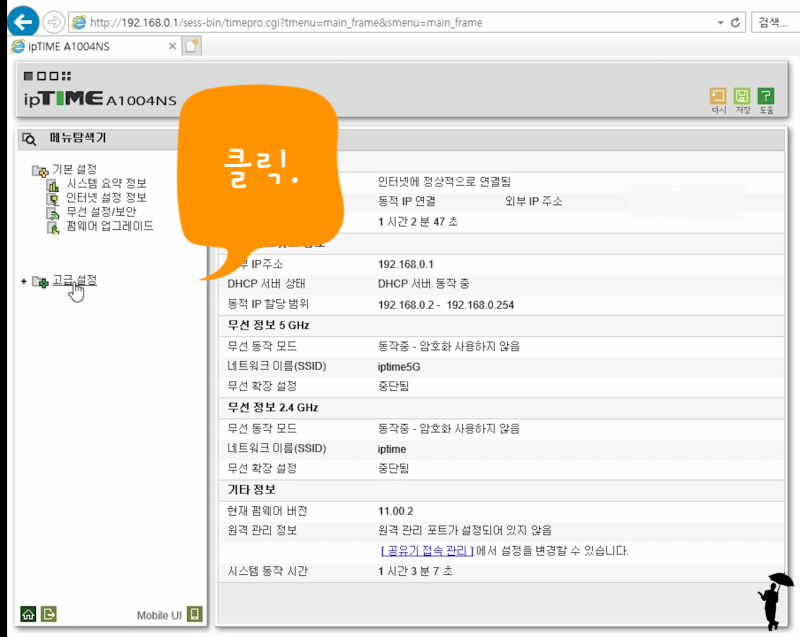800x637 pixels.
Task: Click the DHCP 서버 동작 중 status text
Action: (423, 284)
